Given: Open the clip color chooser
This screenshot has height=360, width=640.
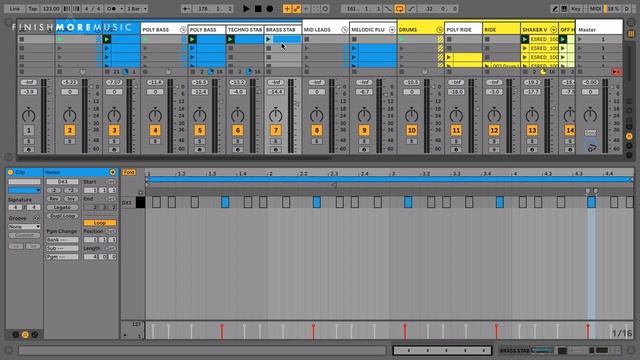Looking at the screenshot, I should [24, 190].
